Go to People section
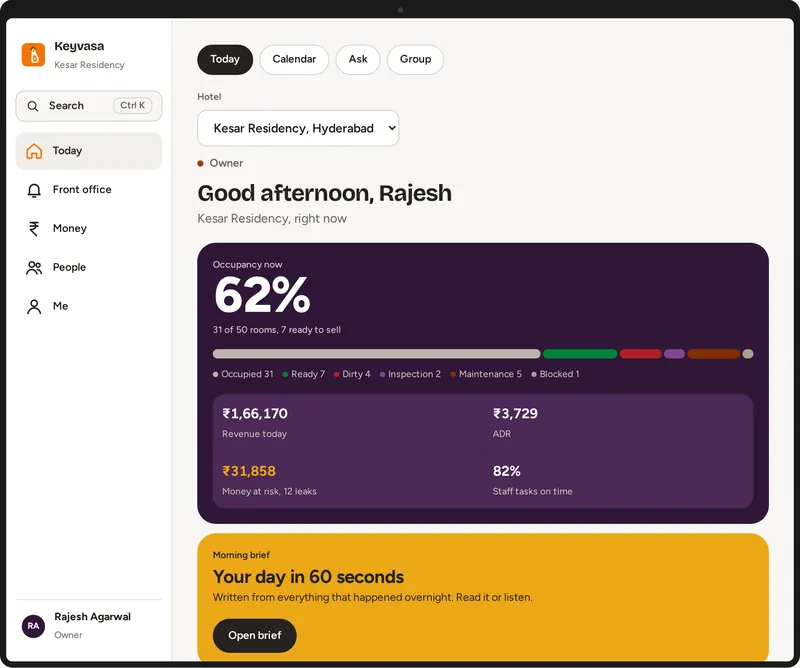Screen dimensions: 800x668 pyautogui.click(x=89, y=267)
